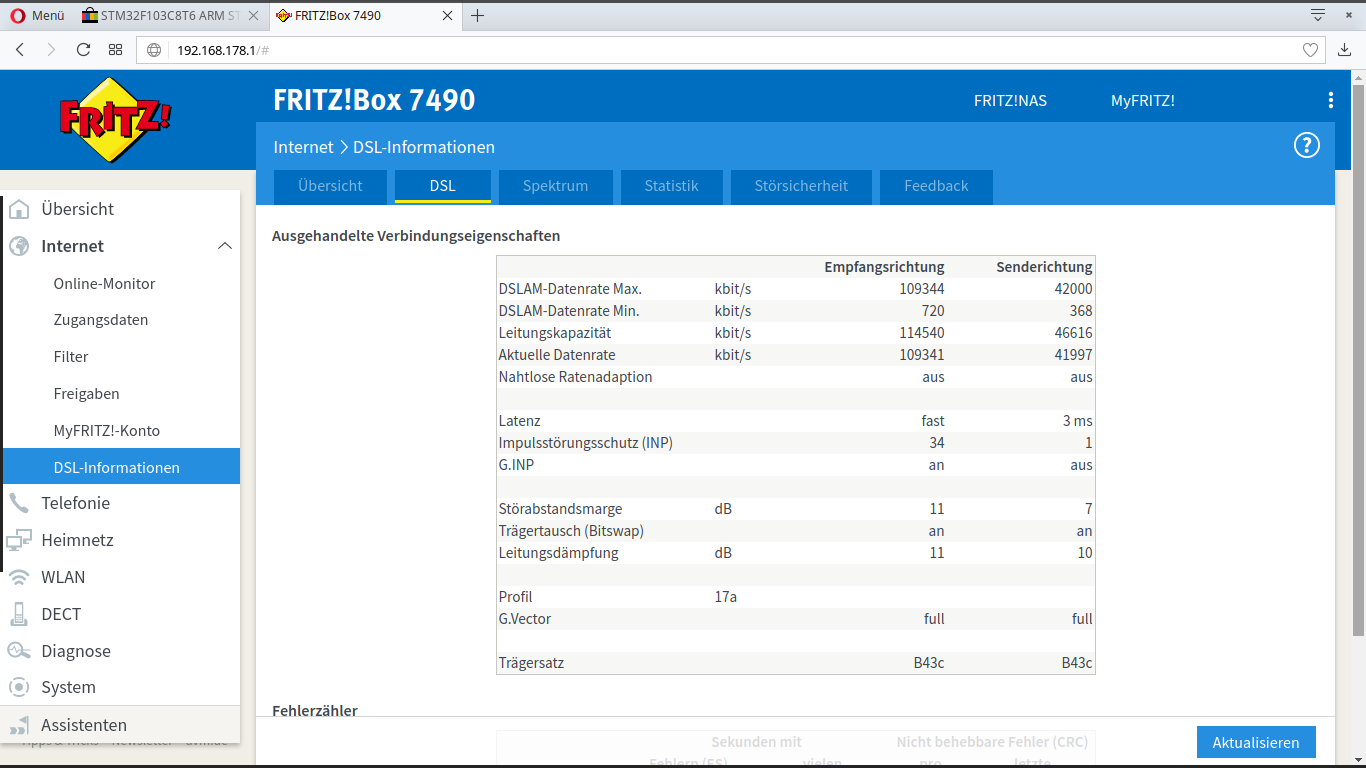The image size is (1366, 768).
Task: Open the tab list menu icon
Action: (1318, 15)
